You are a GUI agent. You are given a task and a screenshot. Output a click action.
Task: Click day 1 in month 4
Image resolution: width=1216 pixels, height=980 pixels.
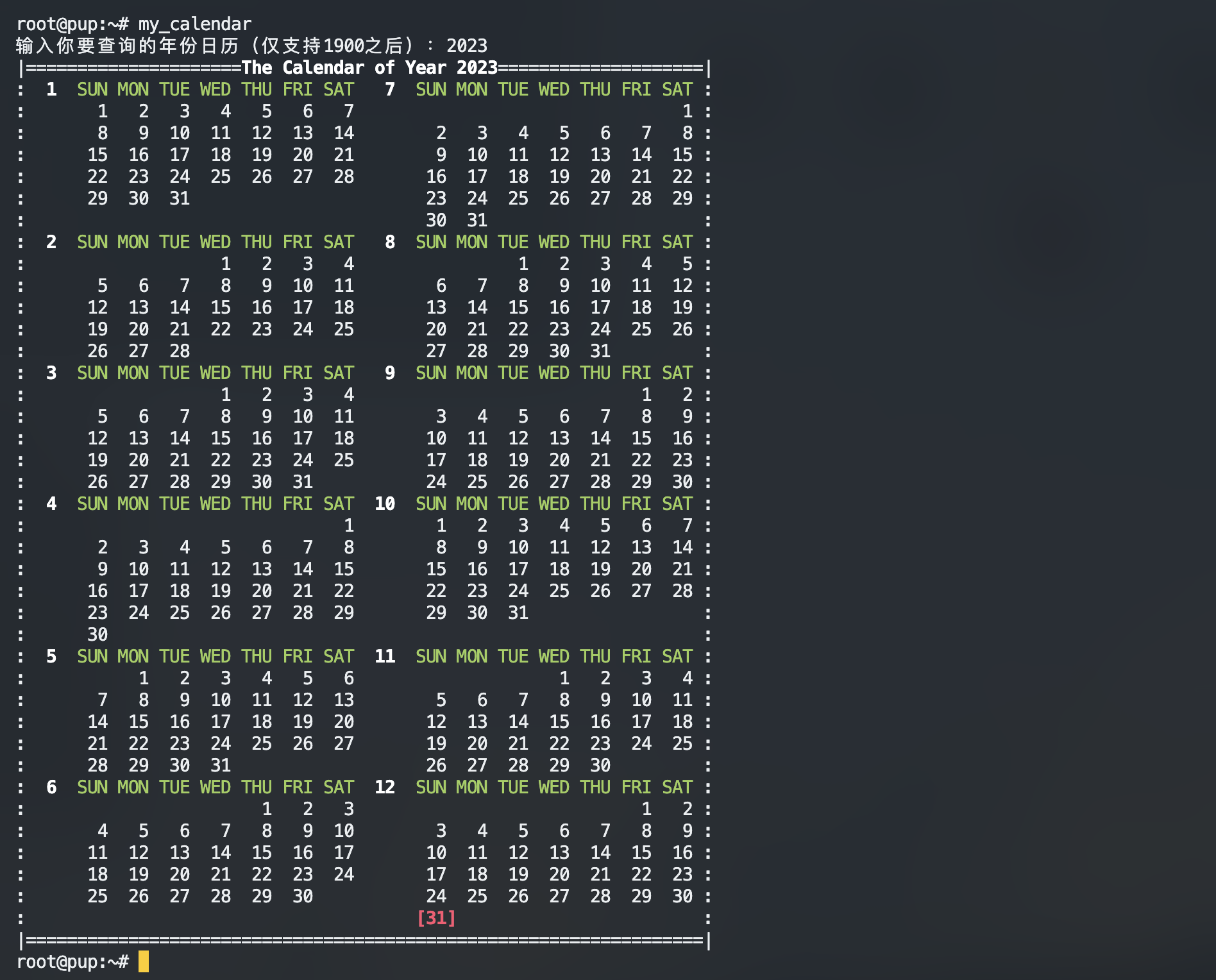pos(349,525)
